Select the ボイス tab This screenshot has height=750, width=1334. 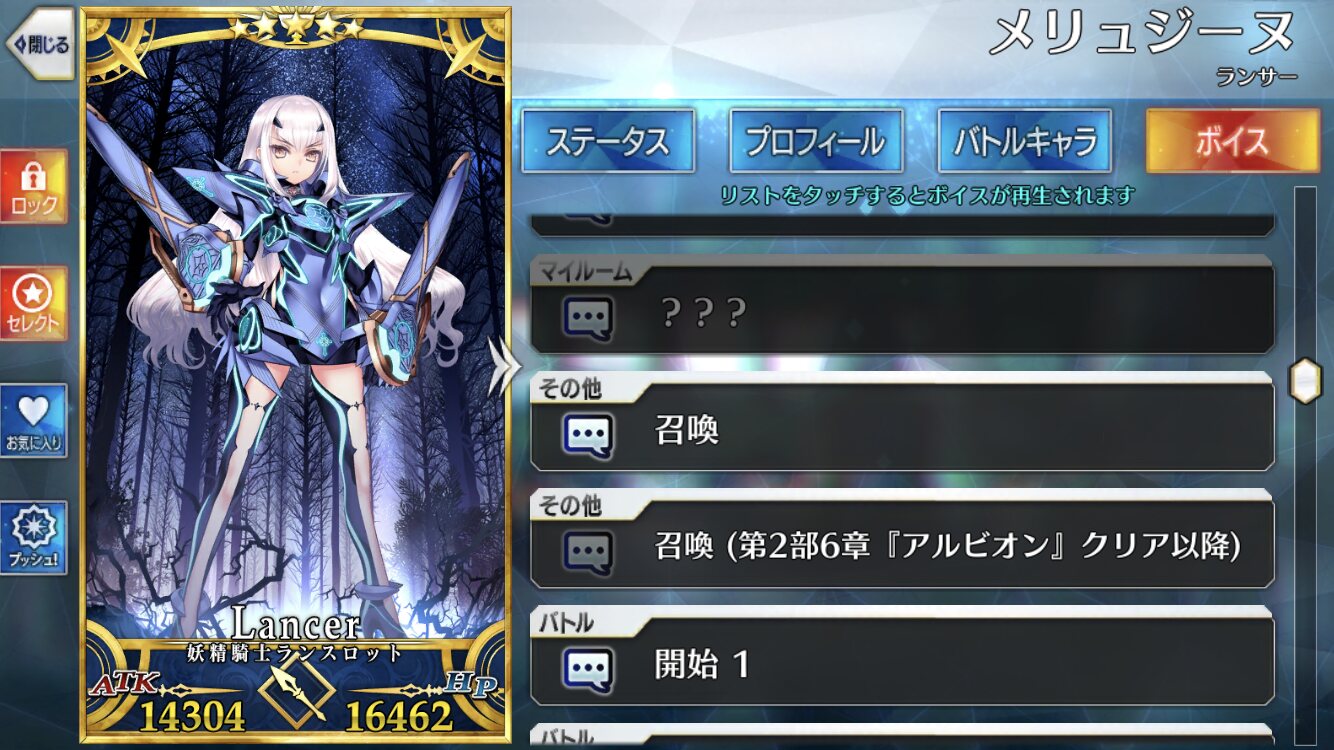click(1232, 141)
